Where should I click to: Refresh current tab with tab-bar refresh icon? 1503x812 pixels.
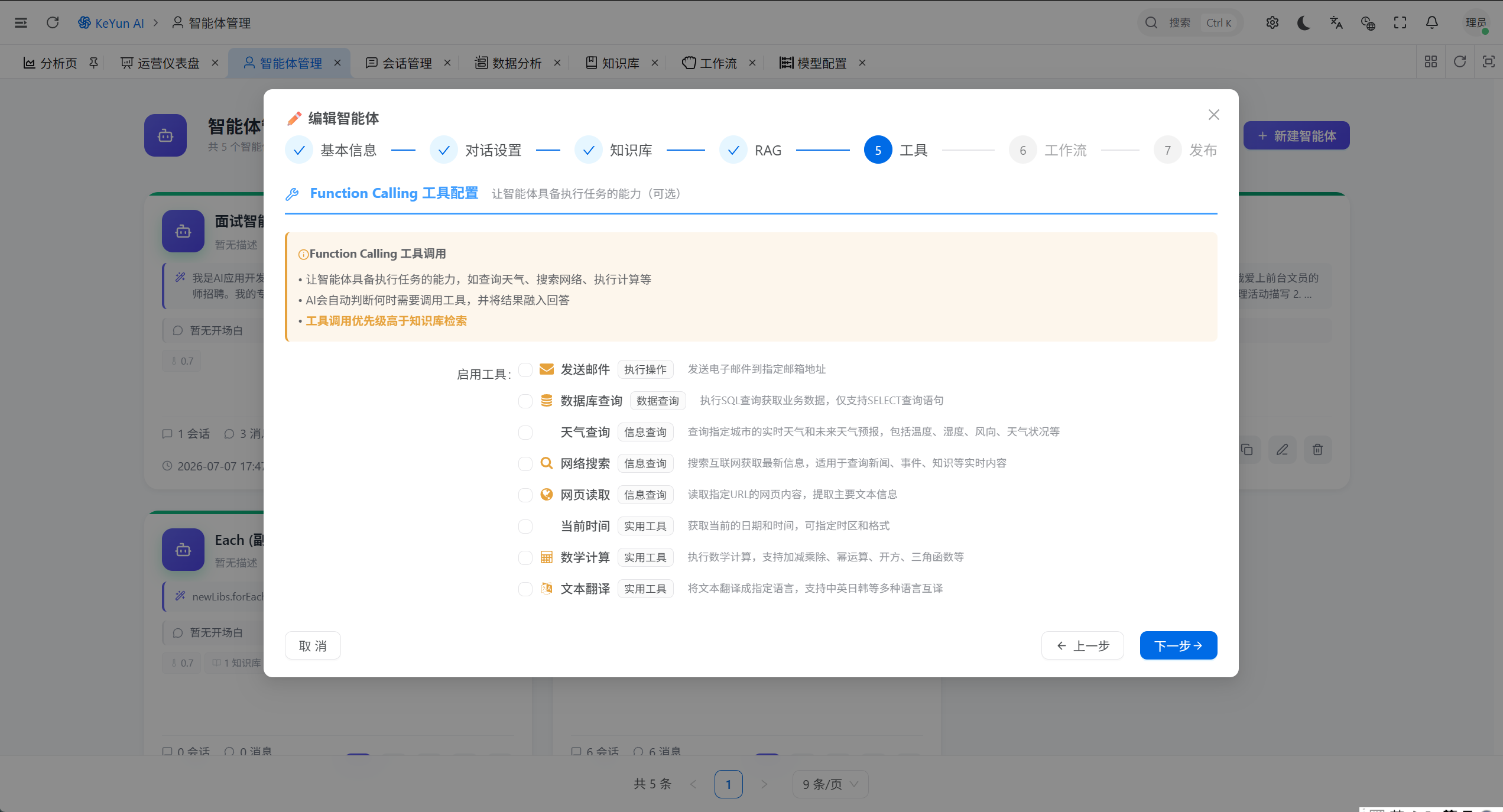(x=1460, y=62)
